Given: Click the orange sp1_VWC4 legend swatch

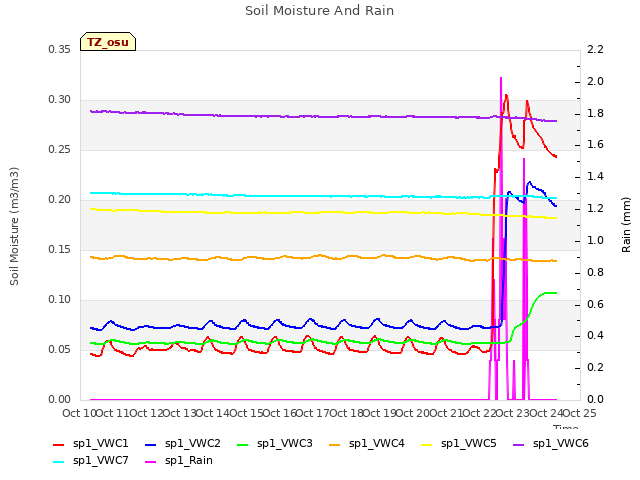Looking at the screenshot, I should point(335,445).
